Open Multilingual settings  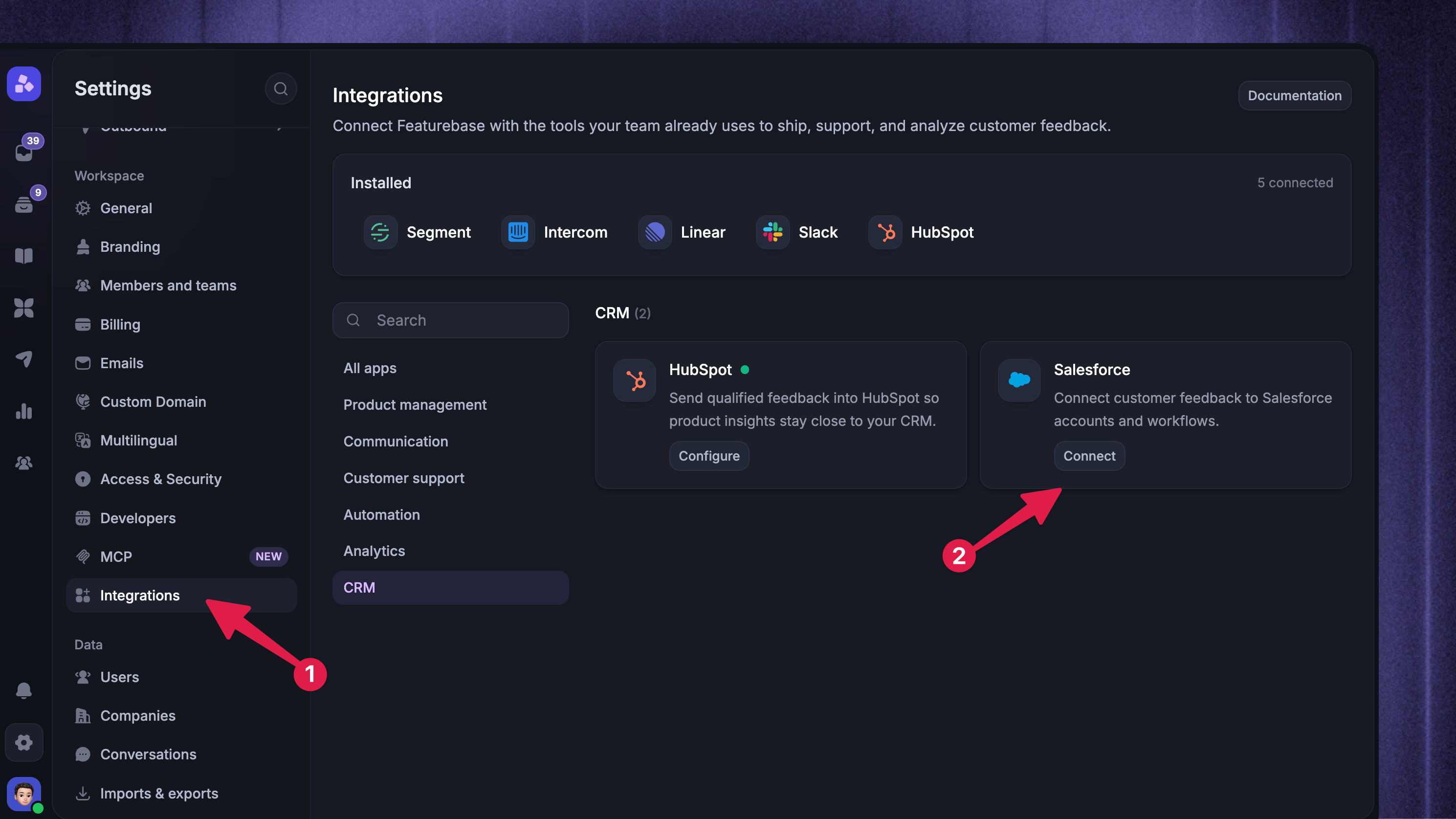click(x=181, y=441)
